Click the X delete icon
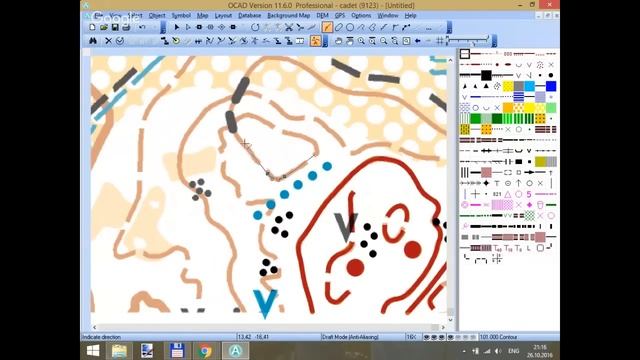This screenshot has width=640, height=360. (x=108, y=41)
